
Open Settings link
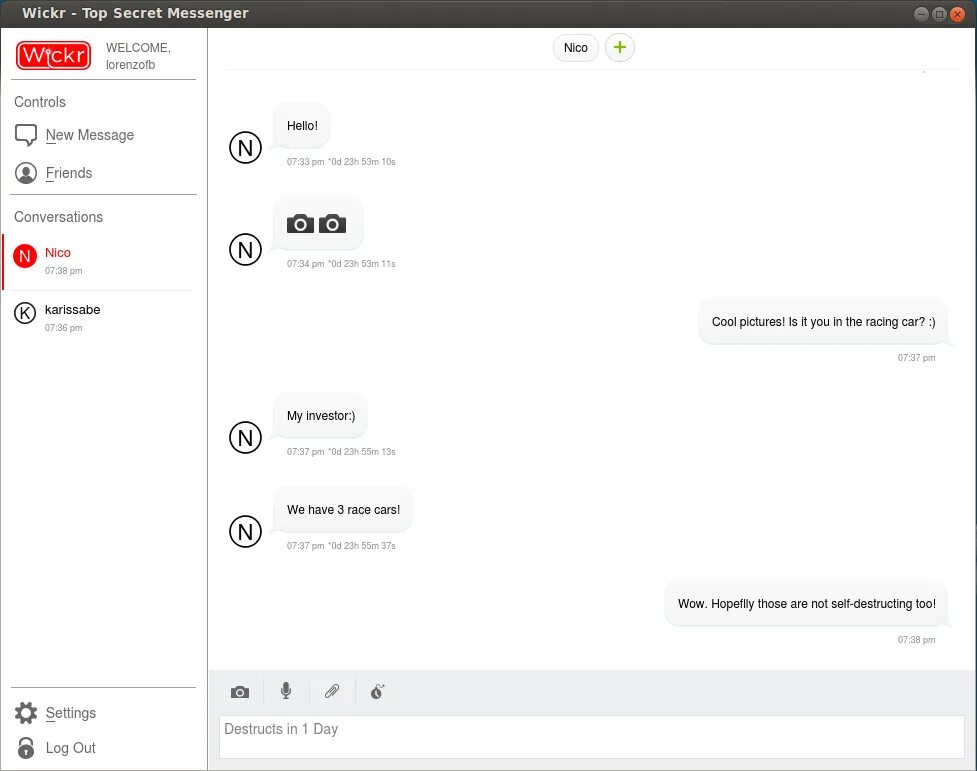(x=70, y=713)
